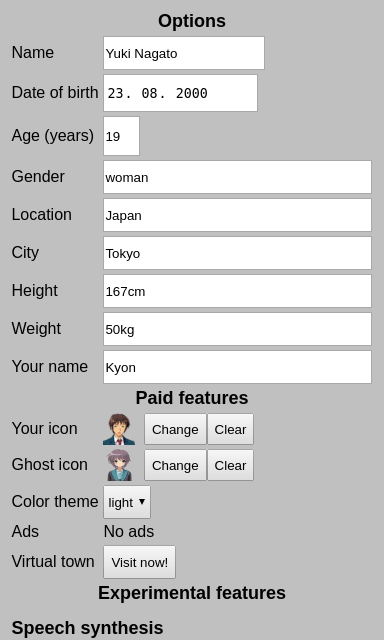Clear your icon image
This screenshot has width=384, height=640.
[x=230, y=429]
